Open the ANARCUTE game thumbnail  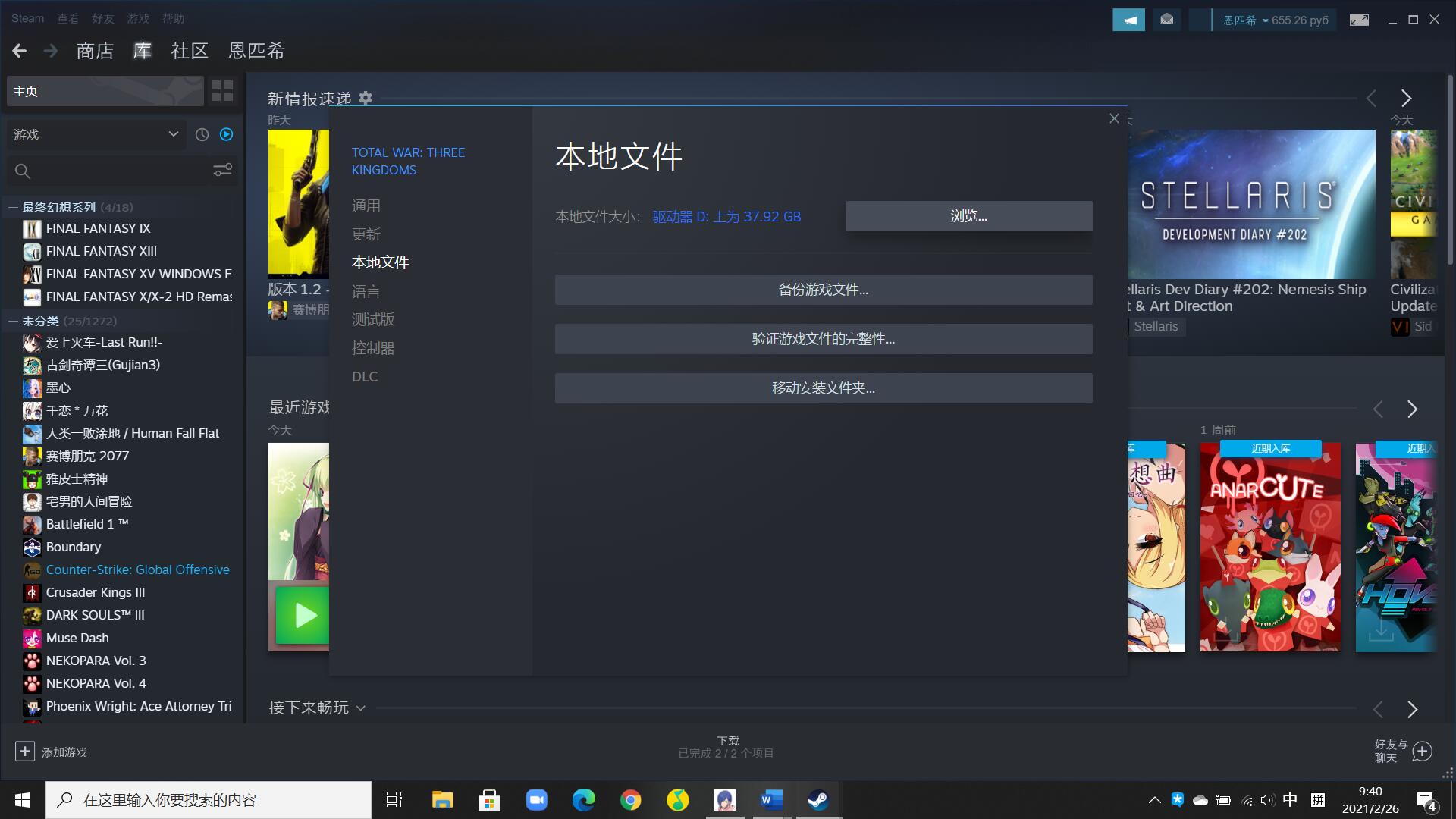click(1270, 547)
